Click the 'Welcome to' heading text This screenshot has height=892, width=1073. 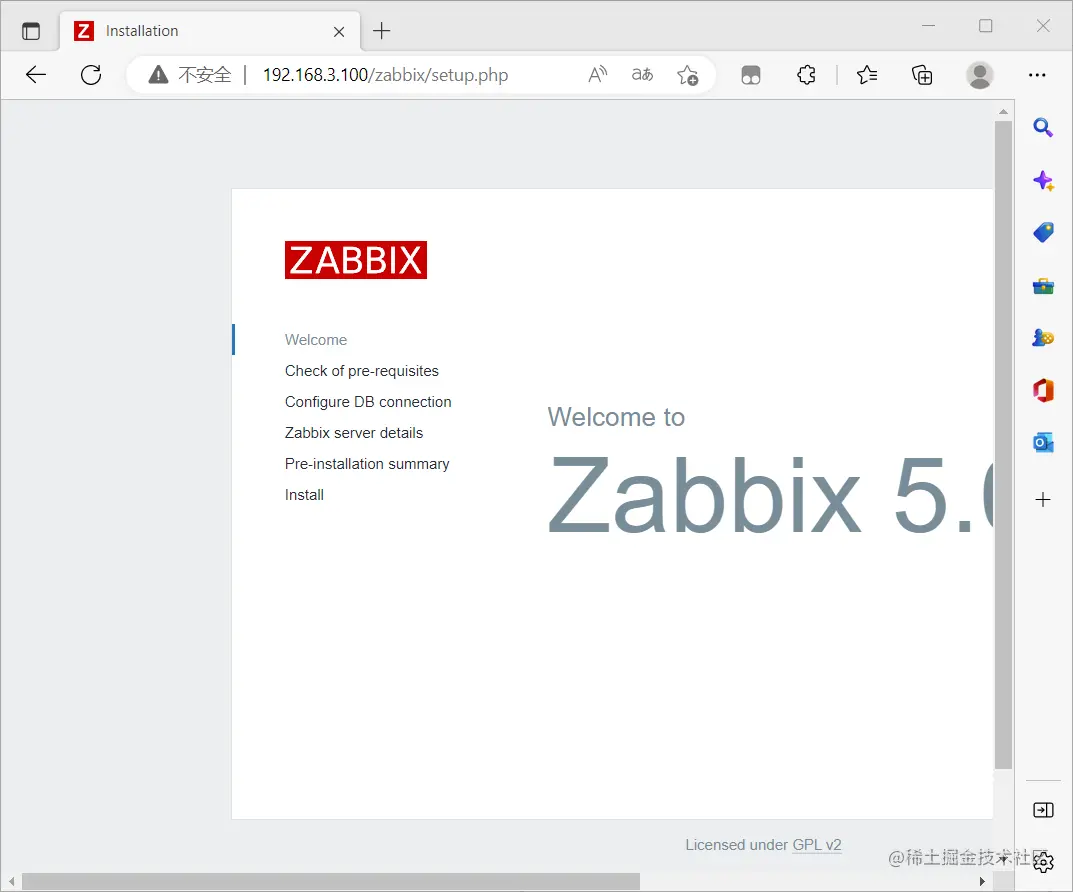click(x=616, y=417)
